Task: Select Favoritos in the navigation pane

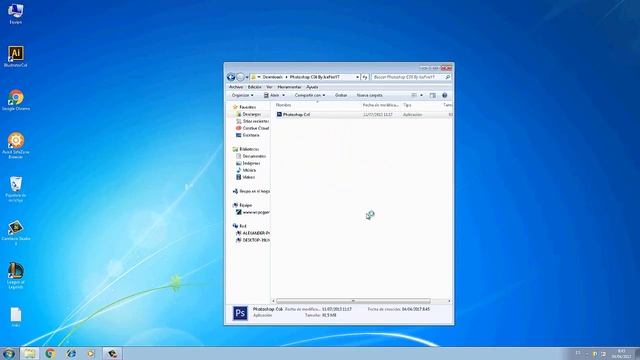Action: [244, 107]
